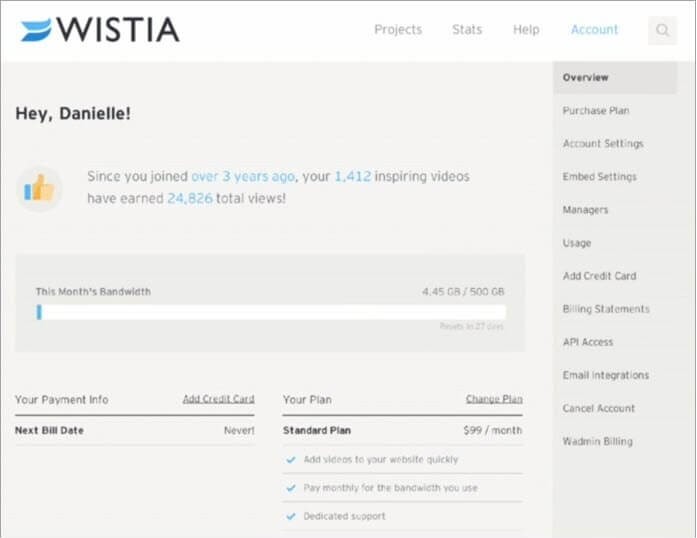Click the thumbs-up icon
The image size is (697, 538).
[x=39, y=189]
